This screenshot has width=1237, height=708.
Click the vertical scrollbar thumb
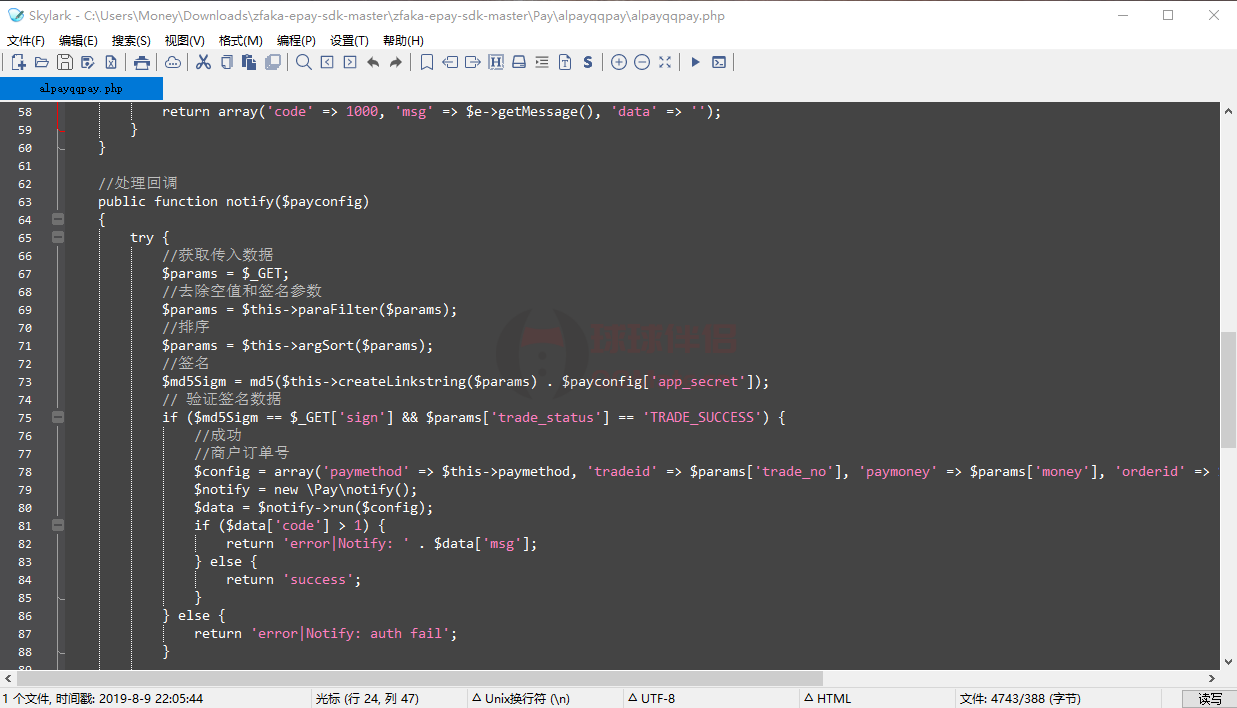[1228, 390]
